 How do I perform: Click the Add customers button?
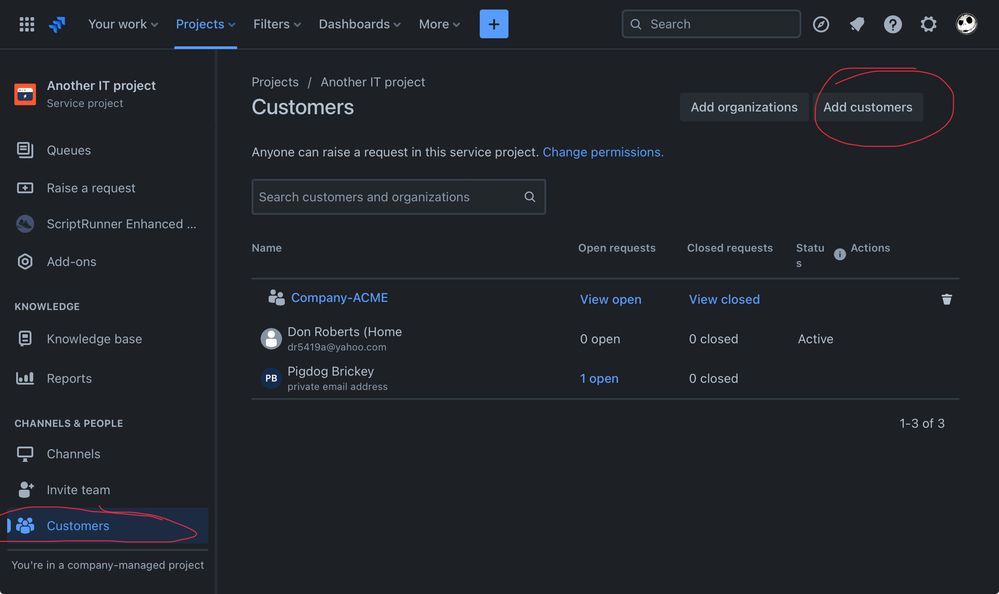pos(868,107)
